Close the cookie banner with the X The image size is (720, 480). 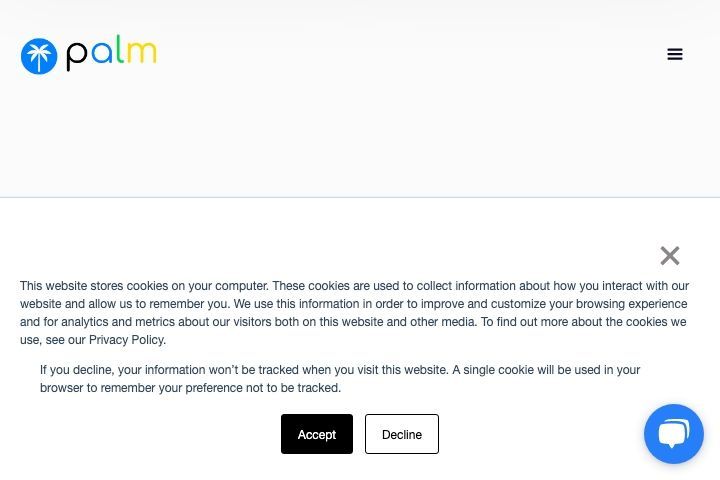pos(669,256)
